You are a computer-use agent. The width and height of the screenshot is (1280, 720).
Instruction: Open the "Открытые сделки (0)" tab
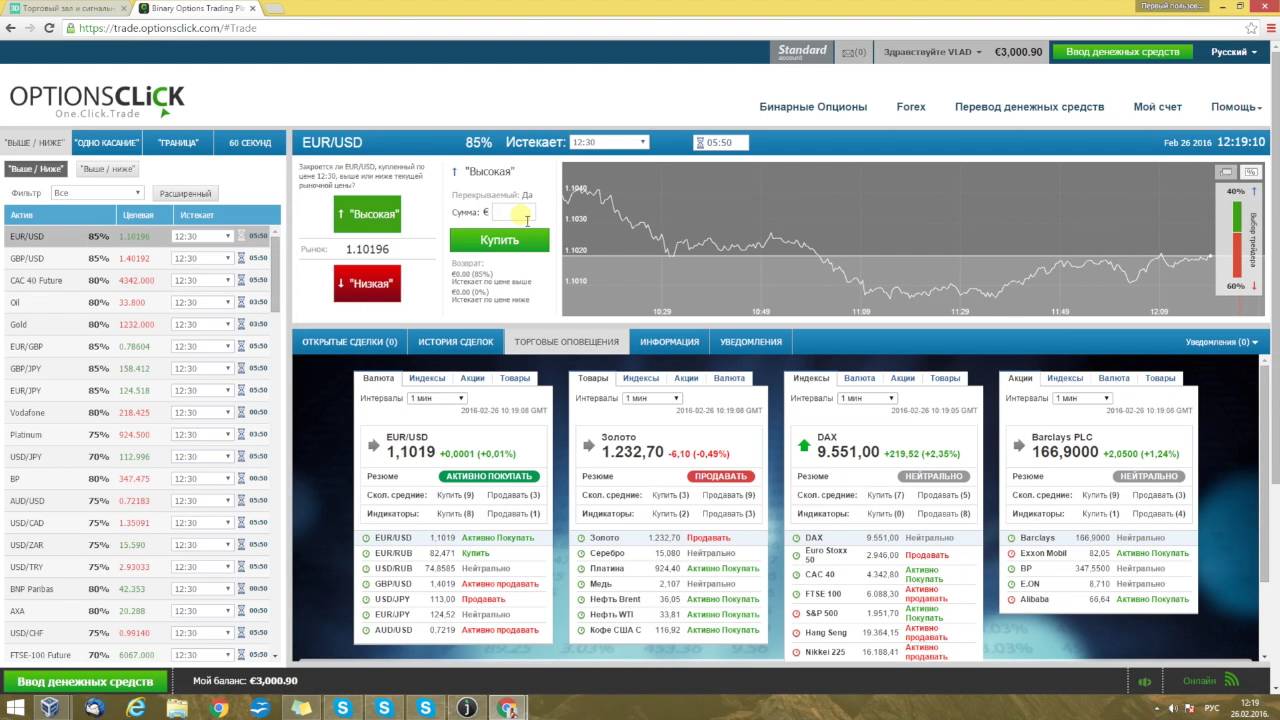click(x=350, y=342)
